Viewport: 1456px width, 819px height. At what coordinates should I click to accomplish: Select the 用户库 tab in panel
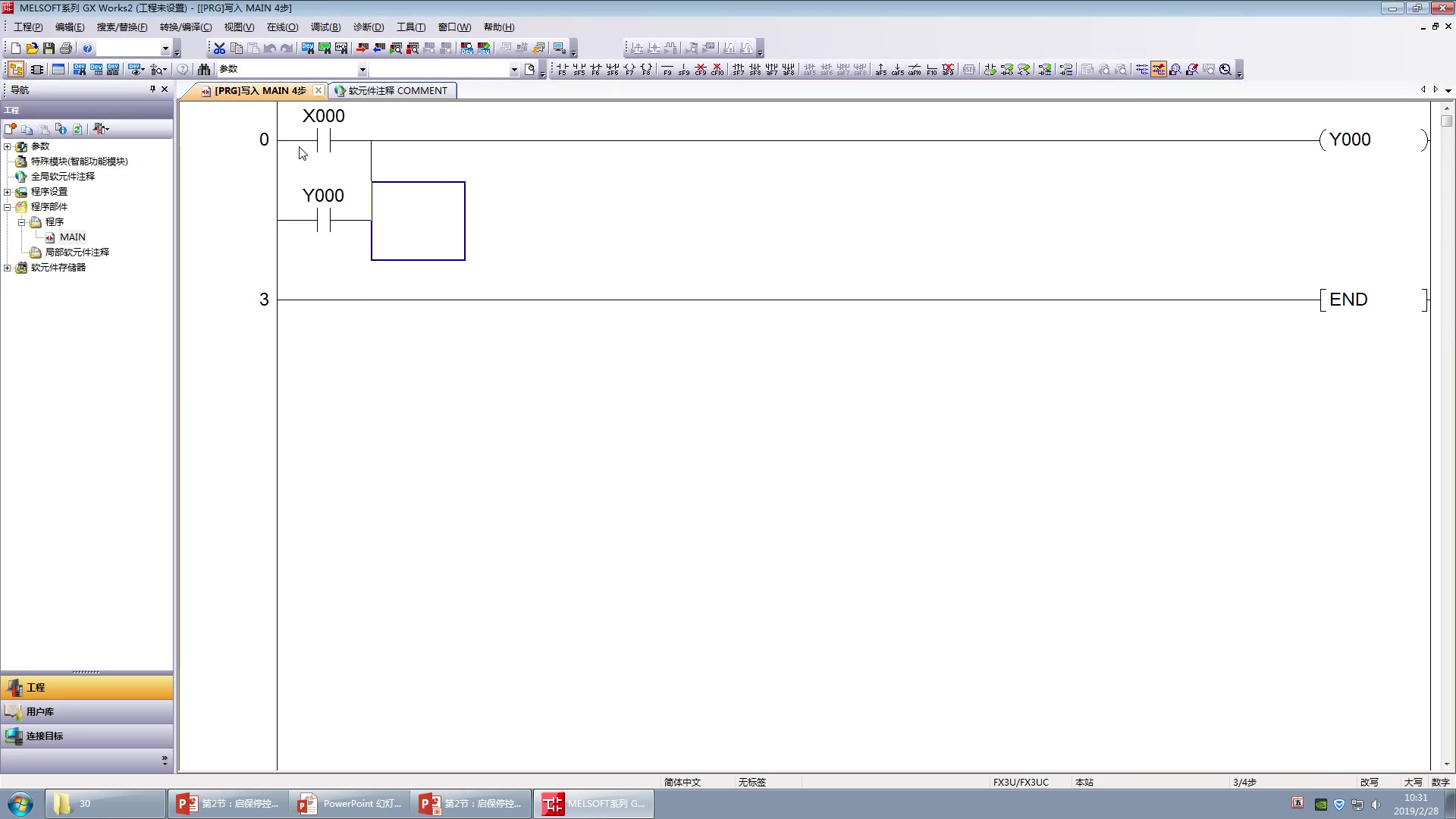click(x=86, y=711)
